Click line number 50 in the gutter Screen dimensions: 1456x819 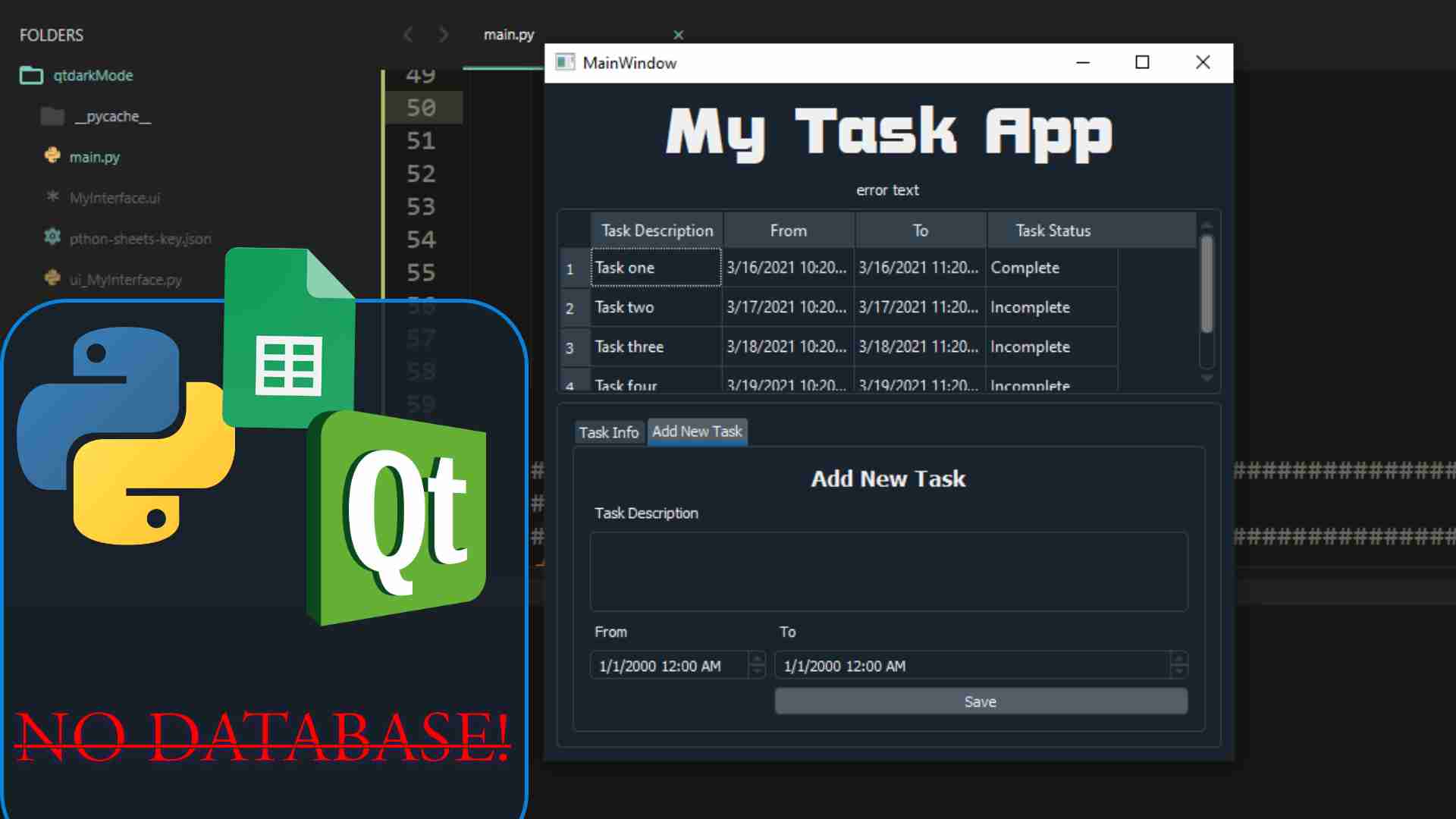point(421,108)
